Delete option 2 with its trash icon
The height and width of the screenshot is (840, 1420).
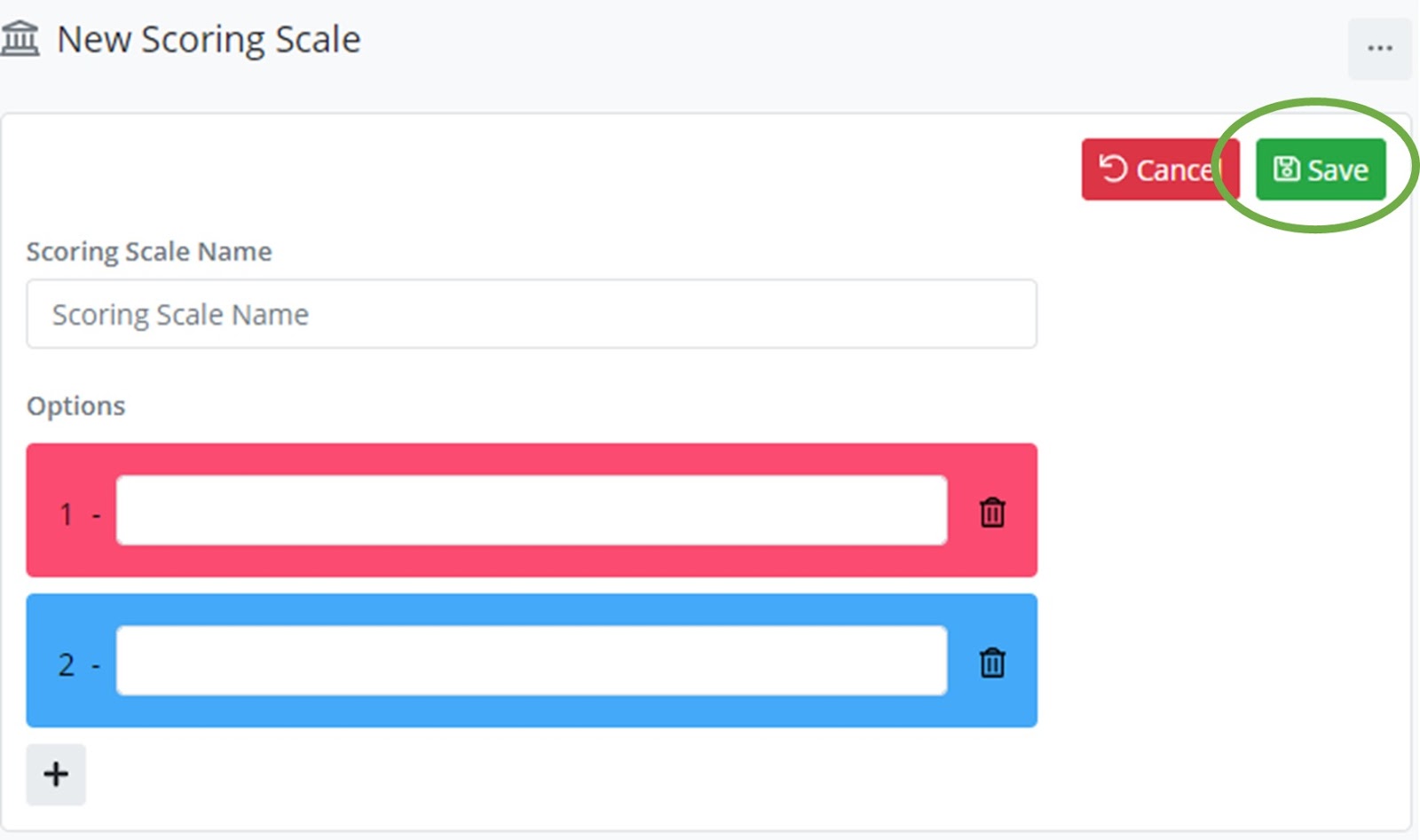coord(992,663)
